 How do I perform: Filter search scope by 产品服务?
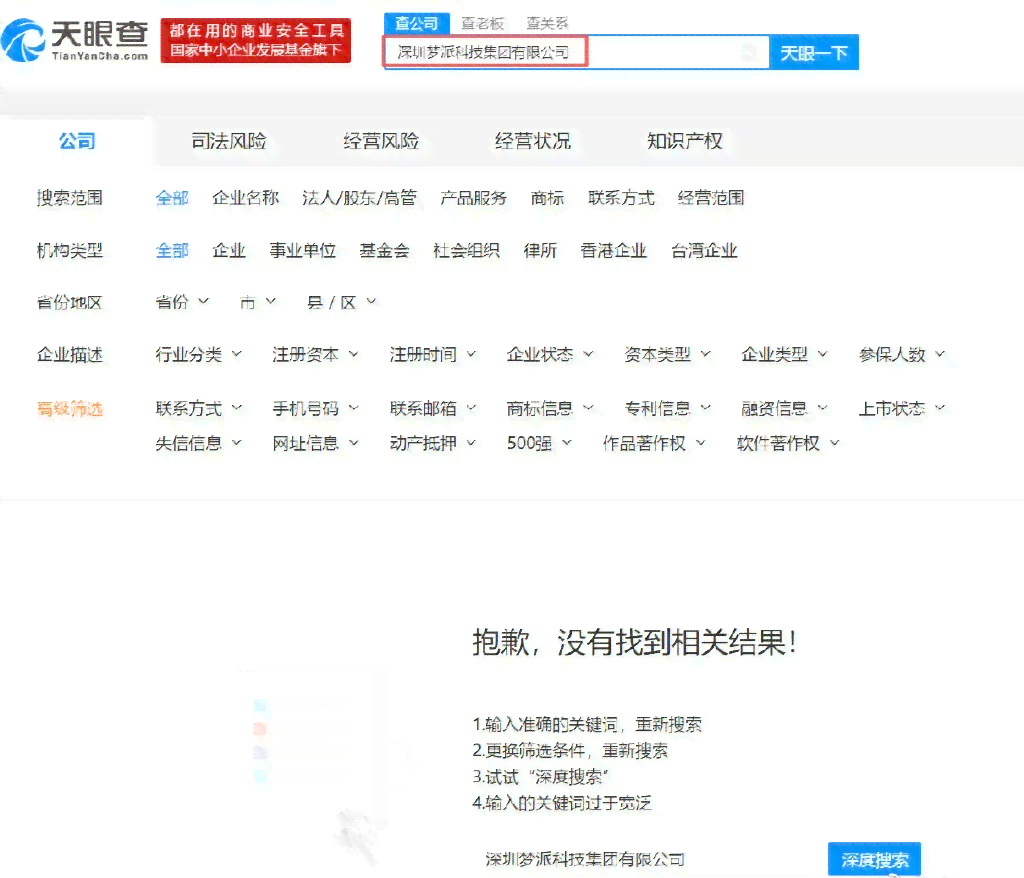point(473,198)
